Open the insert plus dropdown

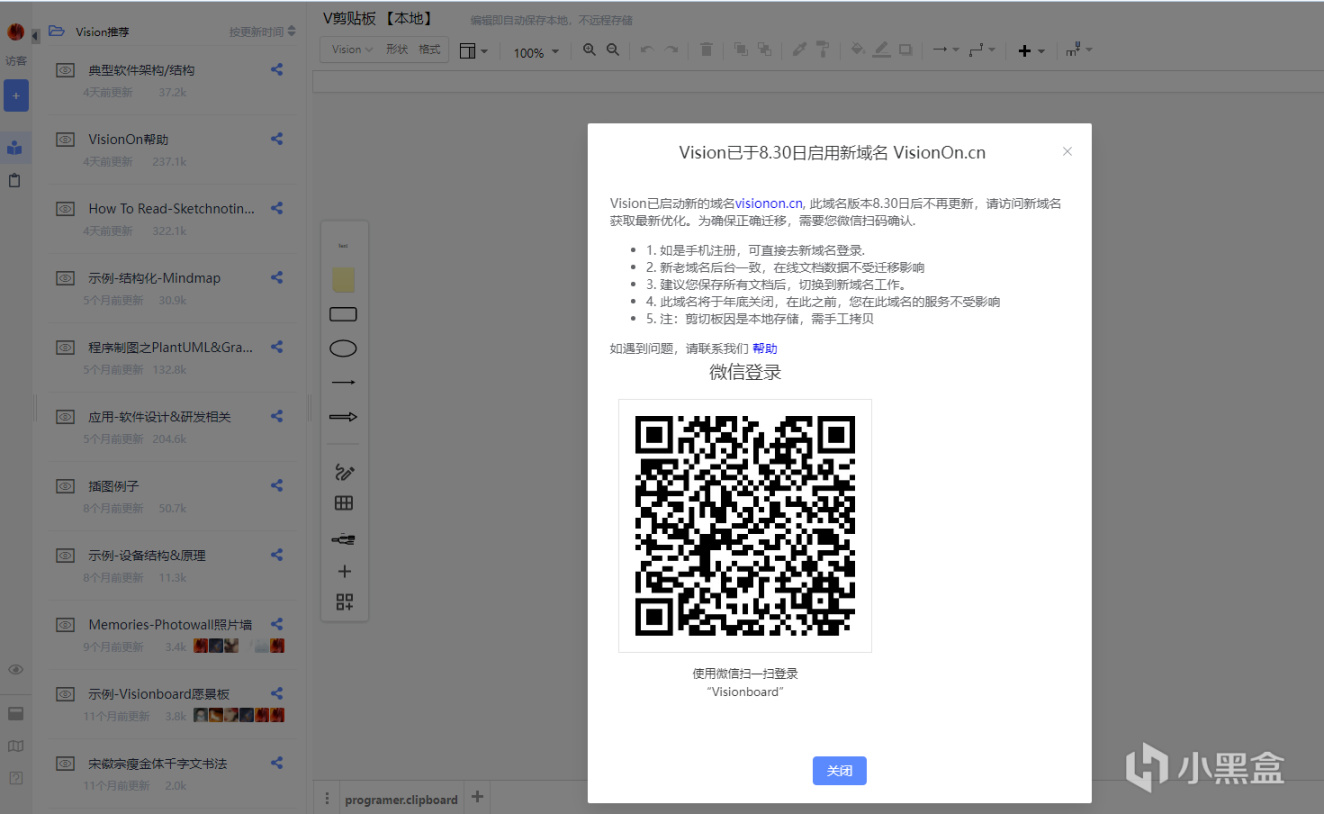point(1030,50)
